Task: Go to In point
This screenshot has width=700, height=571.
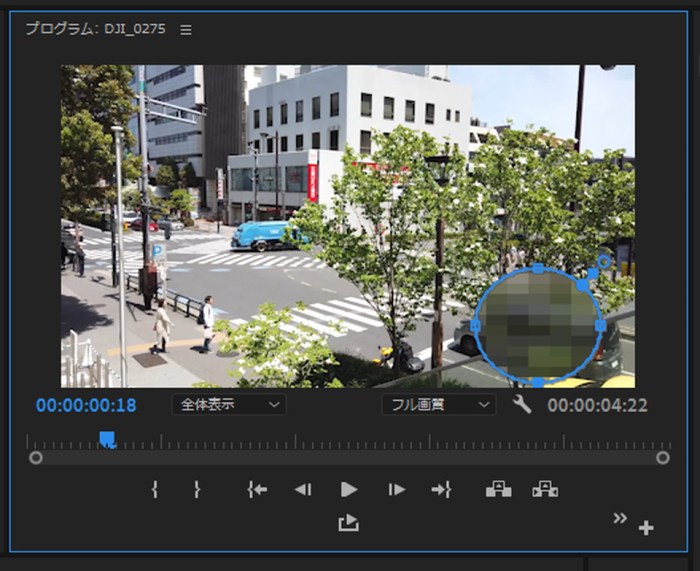Action: pos(257,490)
